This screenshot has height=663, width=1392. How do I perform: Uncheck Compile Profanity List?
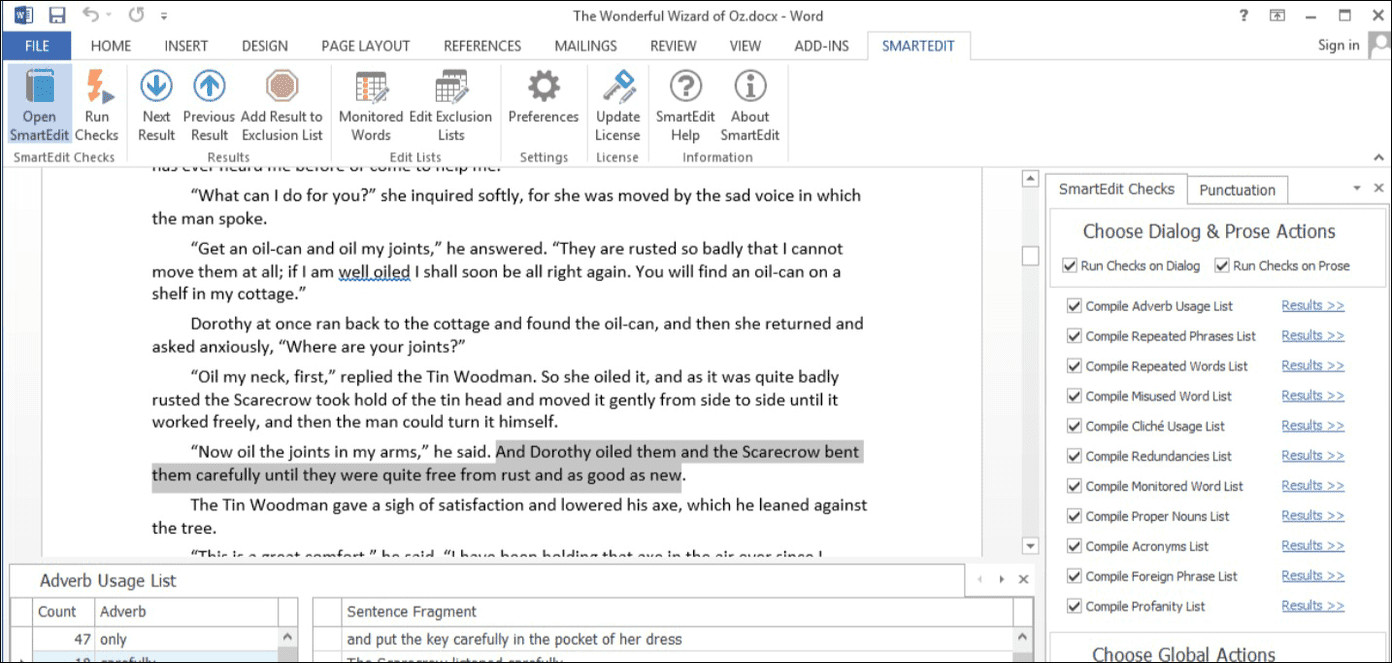click(x=1074, y=606)
